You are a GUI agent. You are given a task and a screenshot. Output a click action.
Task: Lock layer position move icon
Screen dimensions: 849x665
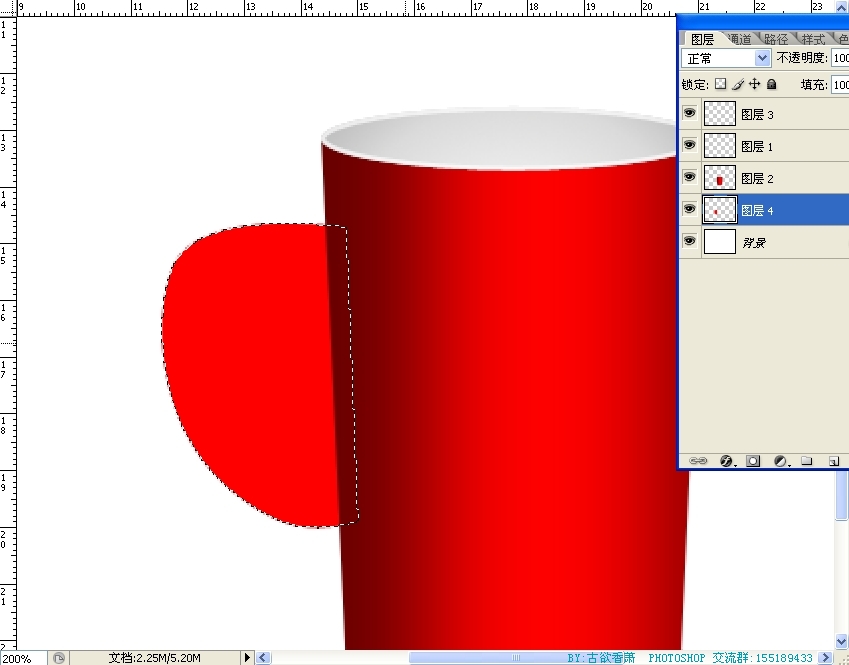(755, 85)
